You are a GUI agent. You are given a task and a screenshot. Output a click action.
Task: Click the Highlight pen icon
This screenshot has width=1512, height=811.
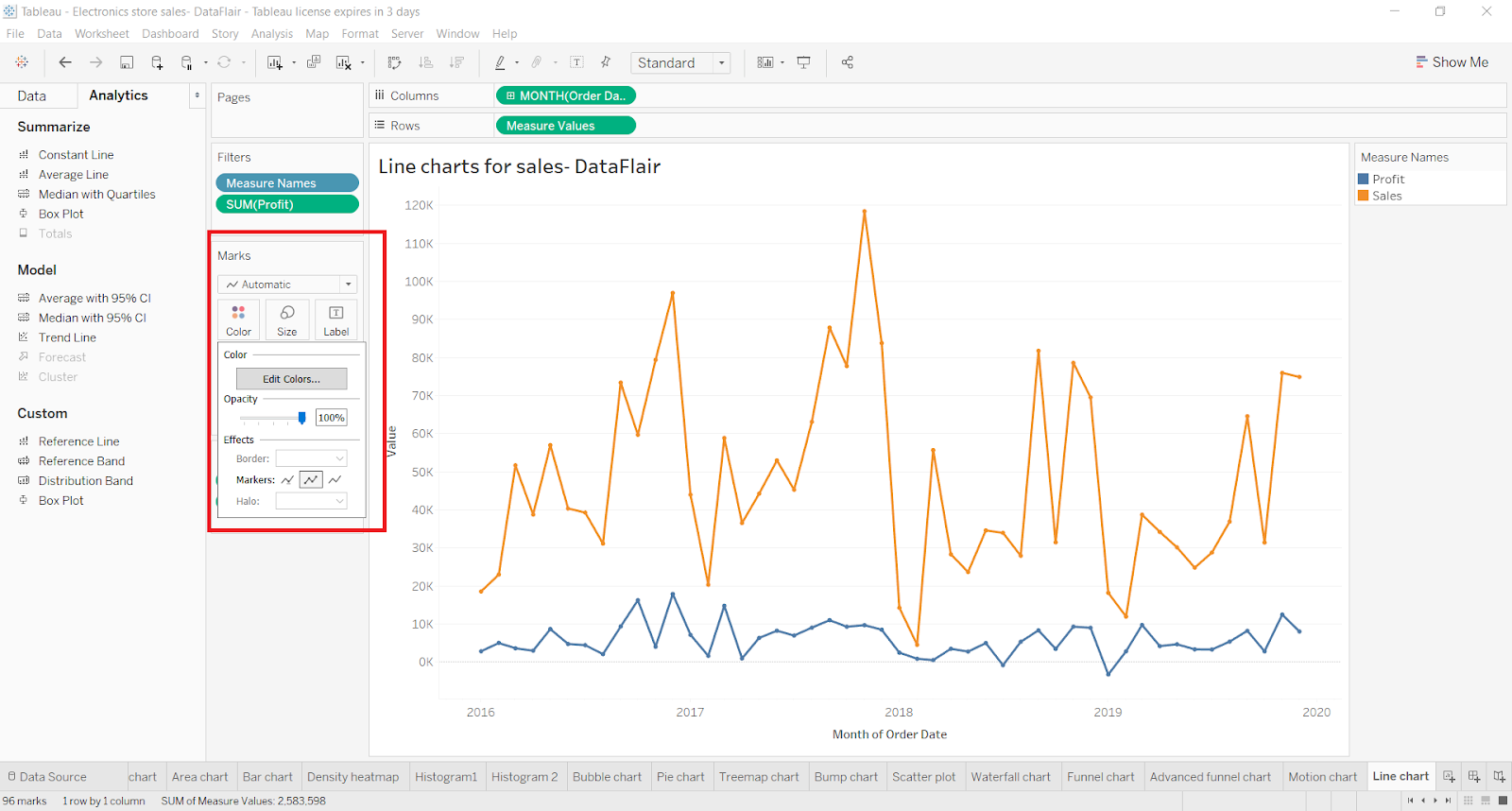(x=501, y=62)
